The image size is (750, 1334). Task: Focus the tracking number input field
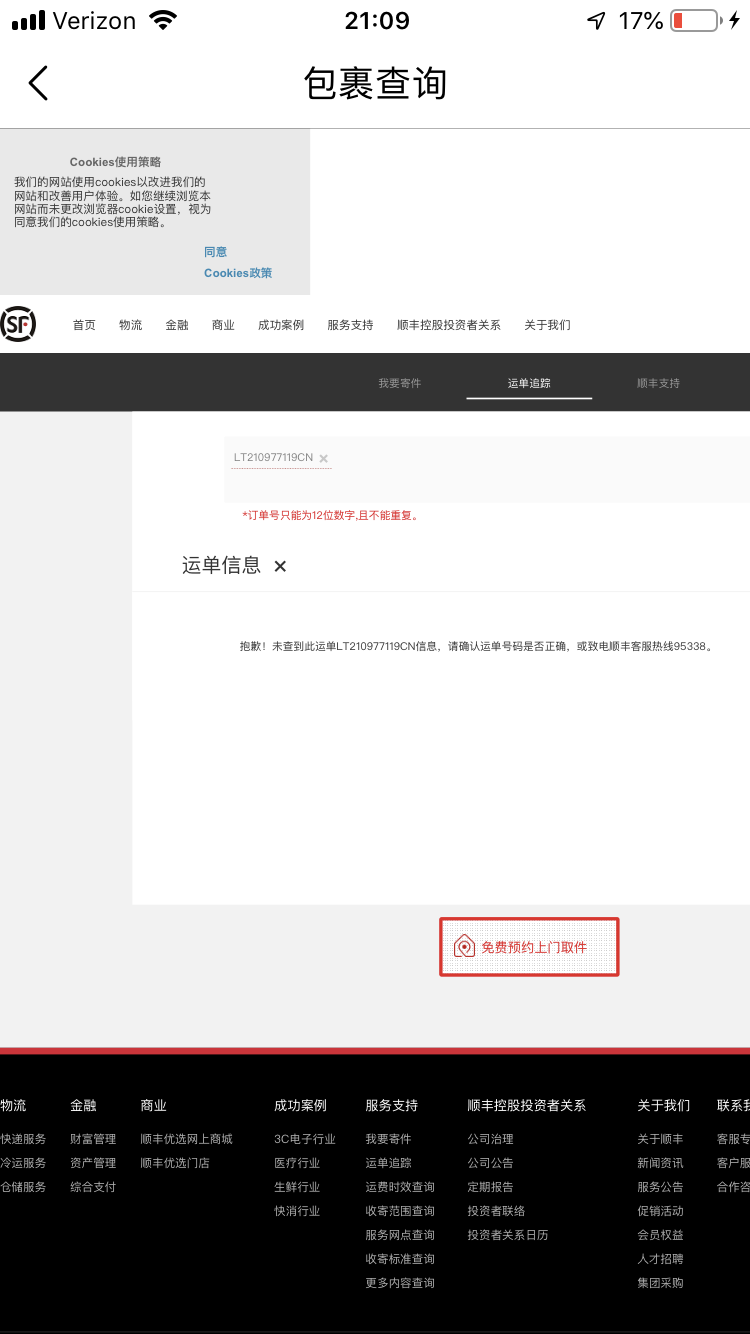pyautogui.click(x=487, y=469)
